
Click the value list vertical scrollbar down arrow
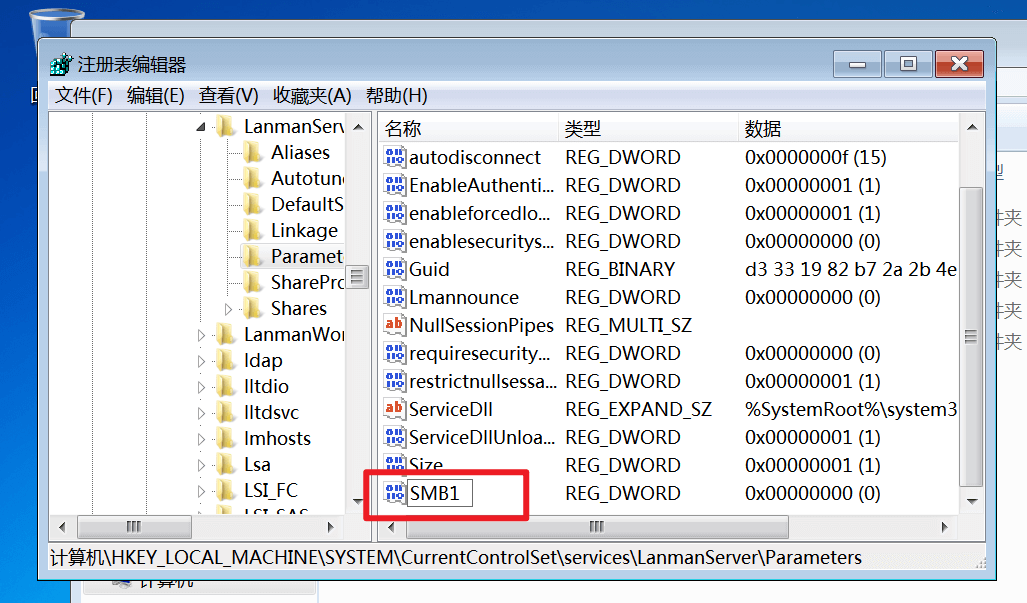click(x=970, y=501)
